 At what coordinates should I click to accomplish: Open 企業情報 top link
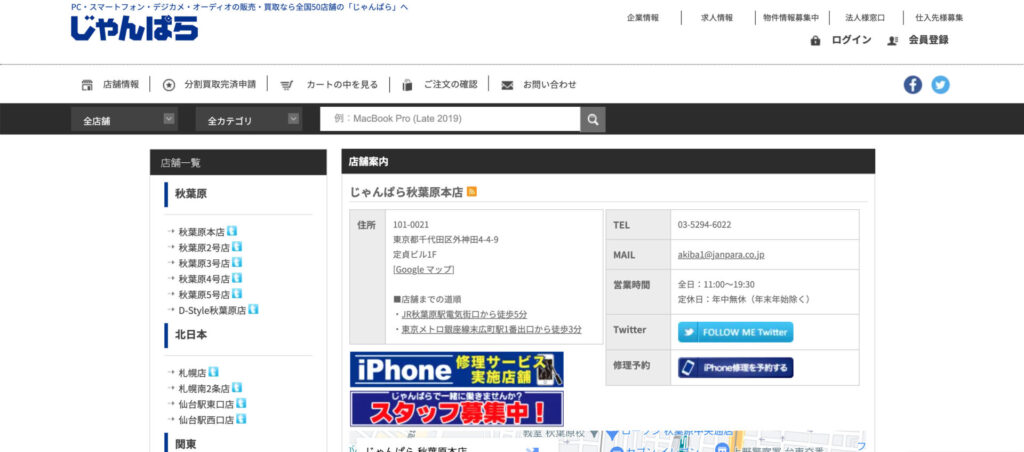pyautogui.click(x=643, y=18)
